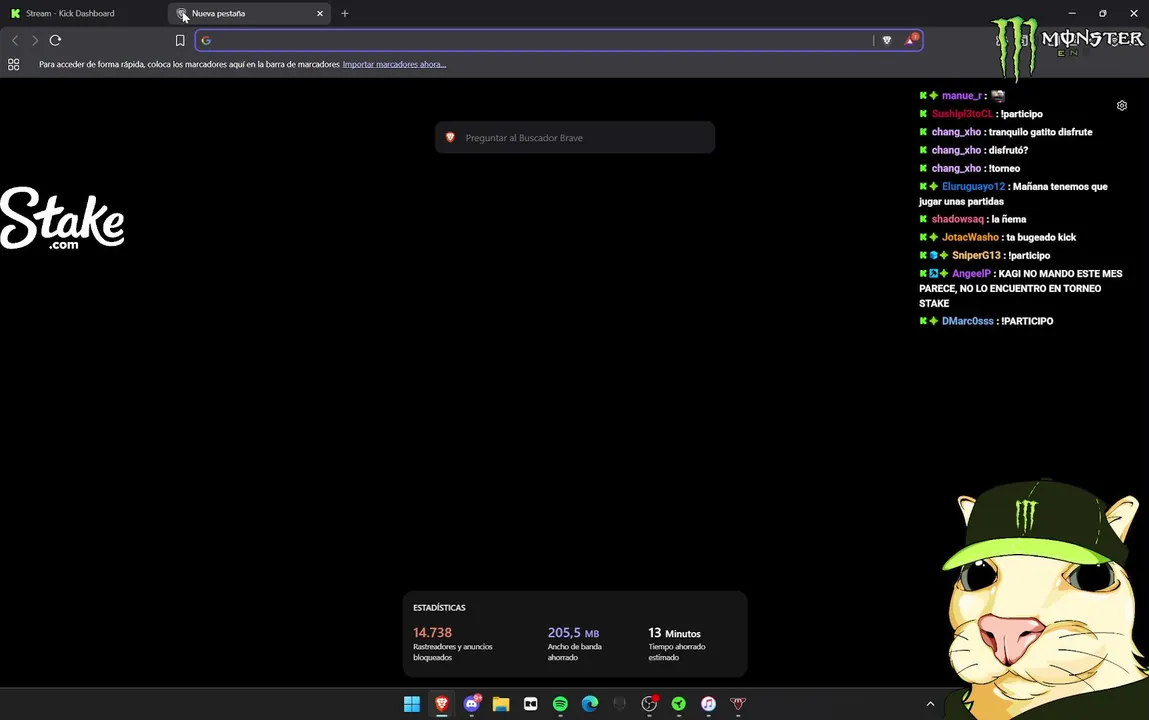Image resolution: width=1149 pixels, height=720 pixels.
Task: Open Microsoft Edge from the taskbar
Action: coord(590,704)
